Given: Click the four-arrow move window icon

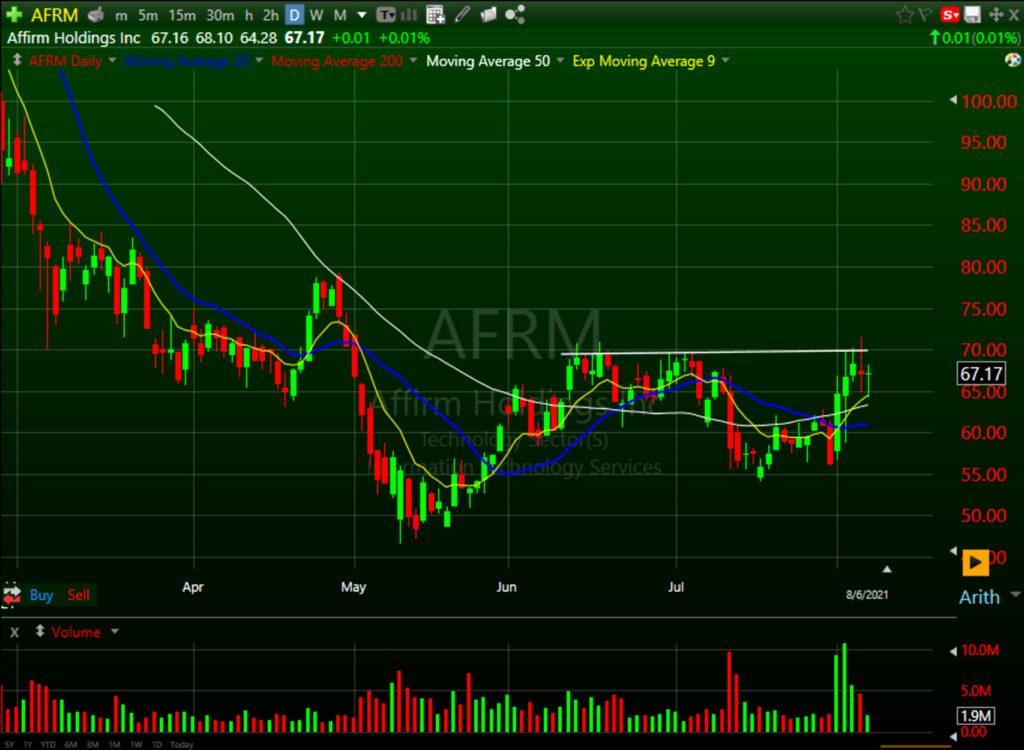Looking at the screenshot, I should pyautogui.click(x=996, y=14).
